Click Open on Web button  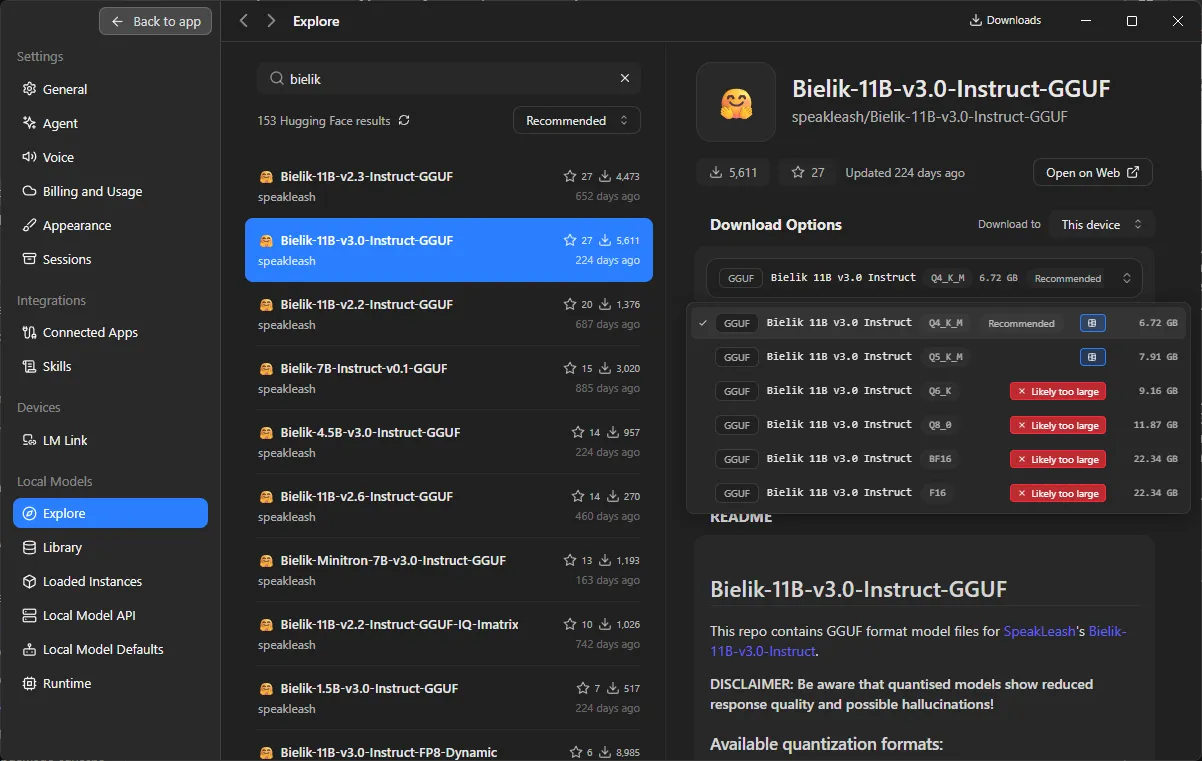pyautogui.click(x=1093, y=172)
